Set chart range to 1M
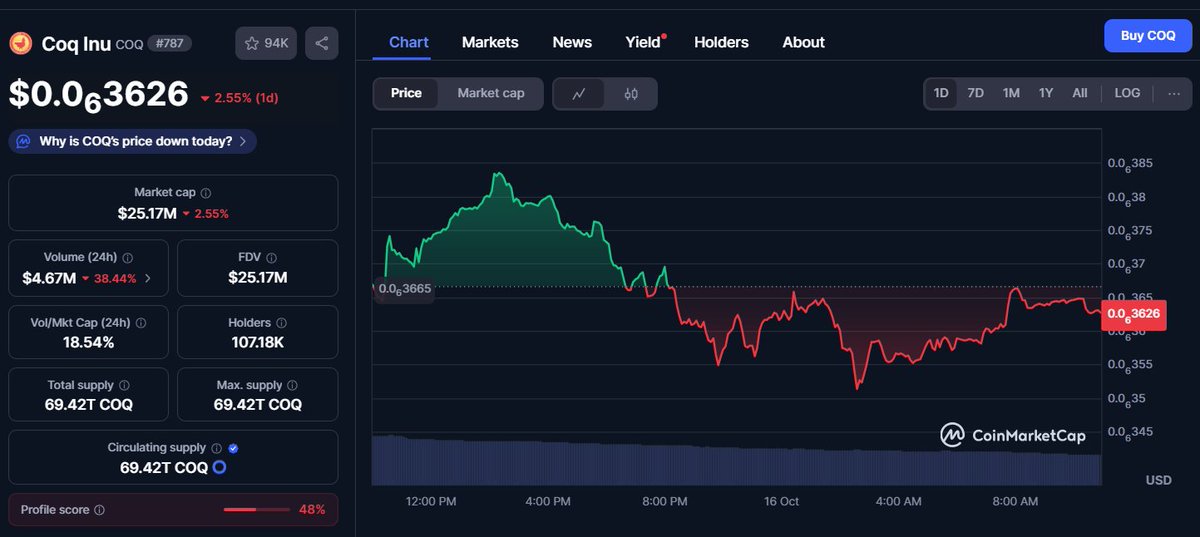Screen dimensions: 1200x537 (1011, 93)
